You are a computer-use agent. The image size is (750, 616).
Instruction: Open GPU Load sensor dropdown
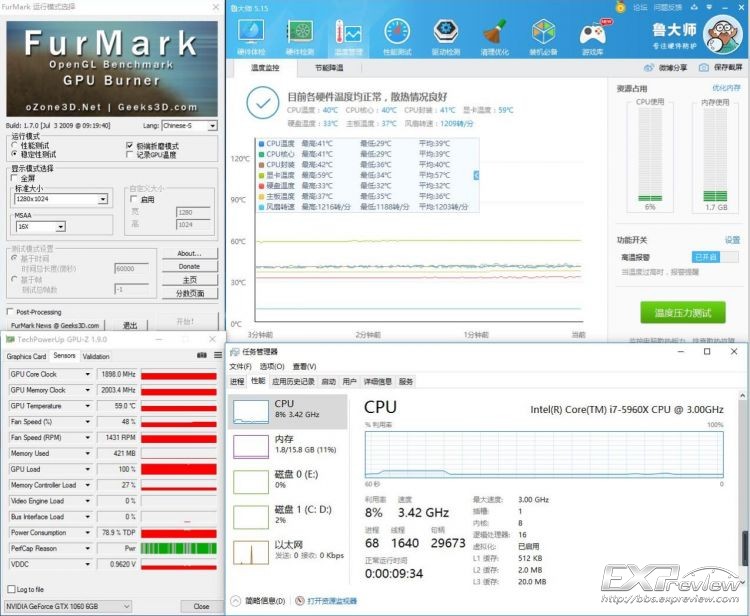pos(88,469)
